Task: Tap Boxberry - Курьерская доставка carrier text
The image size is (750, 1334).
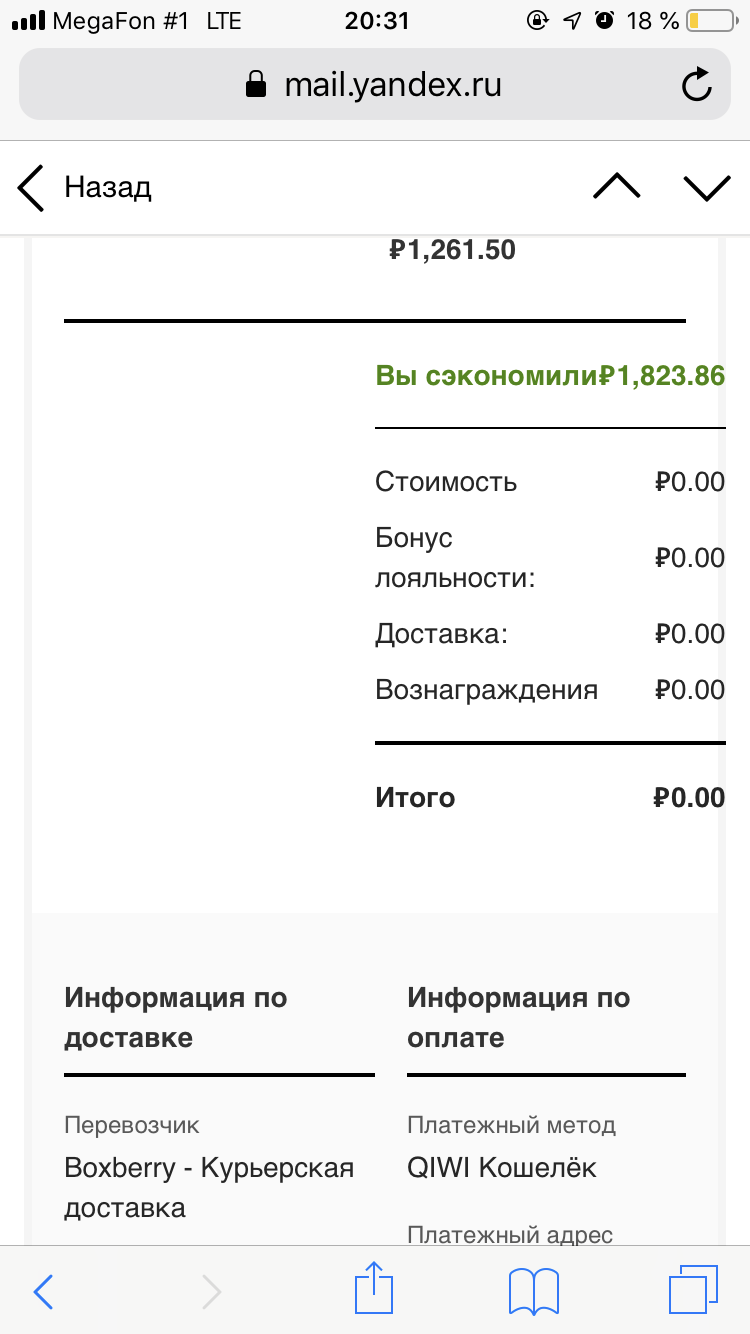Action: click(x=209, y=1187)
